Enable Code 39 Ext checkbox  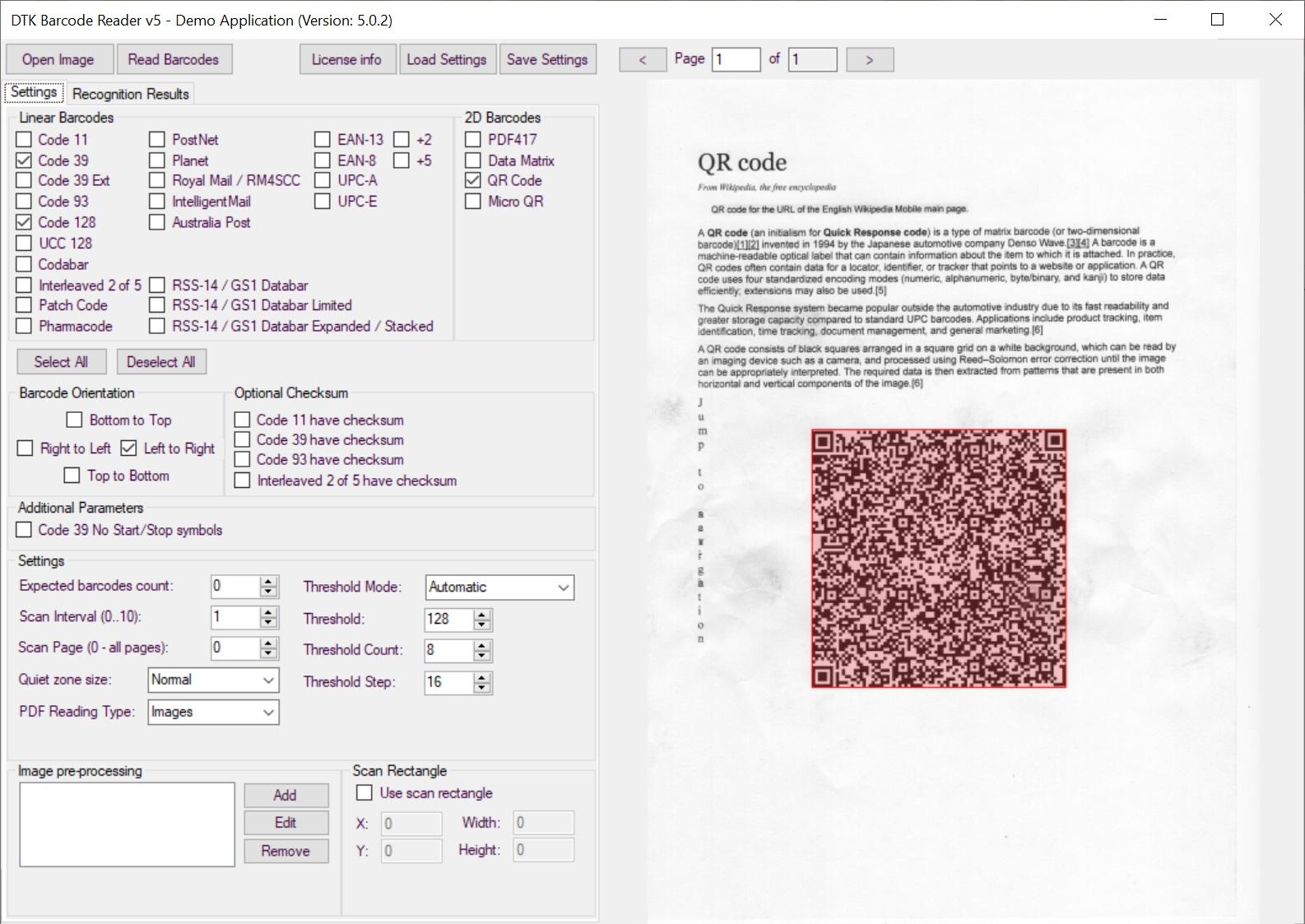(x=24, y=180)
